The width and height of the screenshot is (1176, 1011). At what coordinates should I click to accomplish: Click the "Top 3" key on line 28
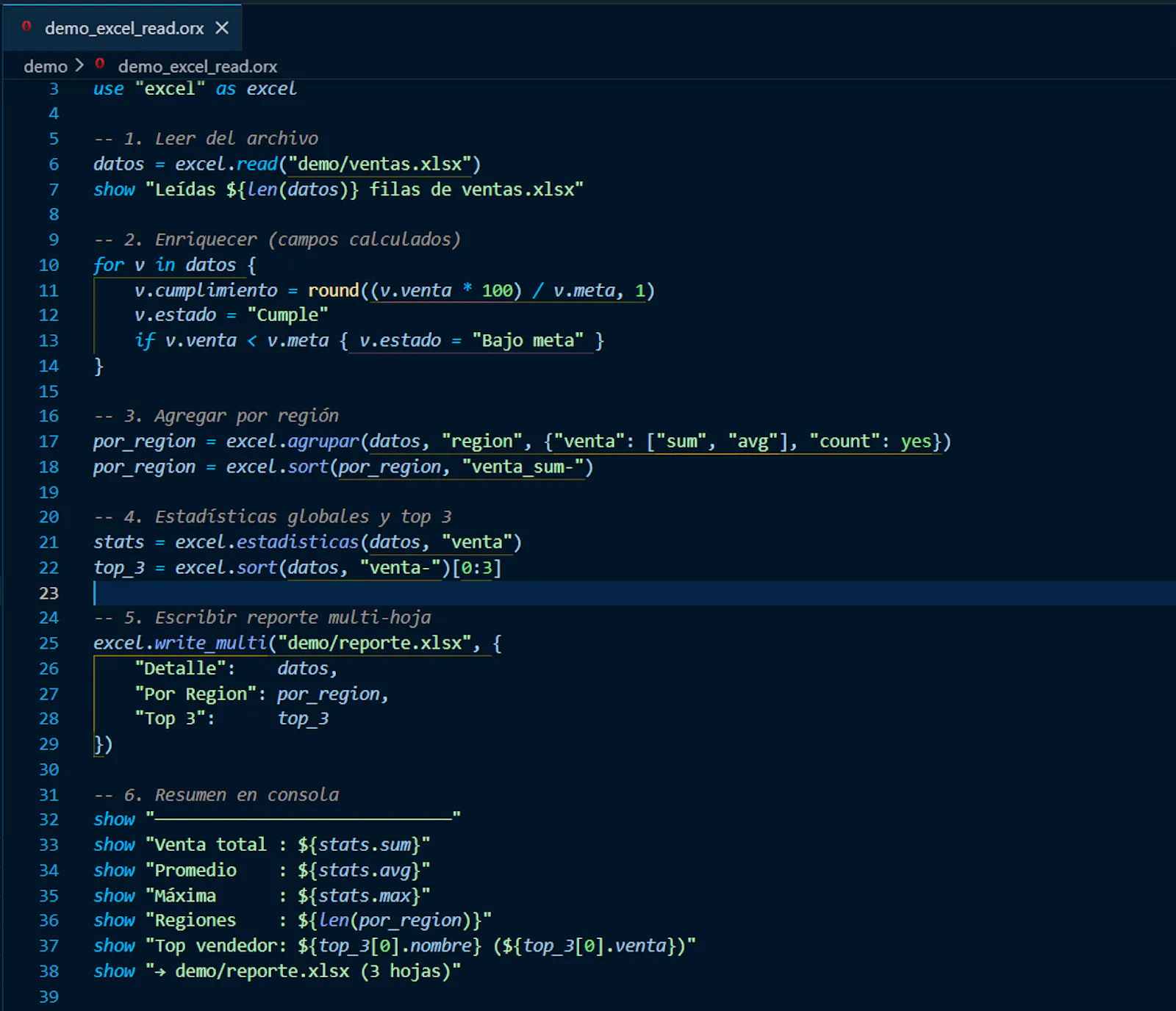point(170,719)
